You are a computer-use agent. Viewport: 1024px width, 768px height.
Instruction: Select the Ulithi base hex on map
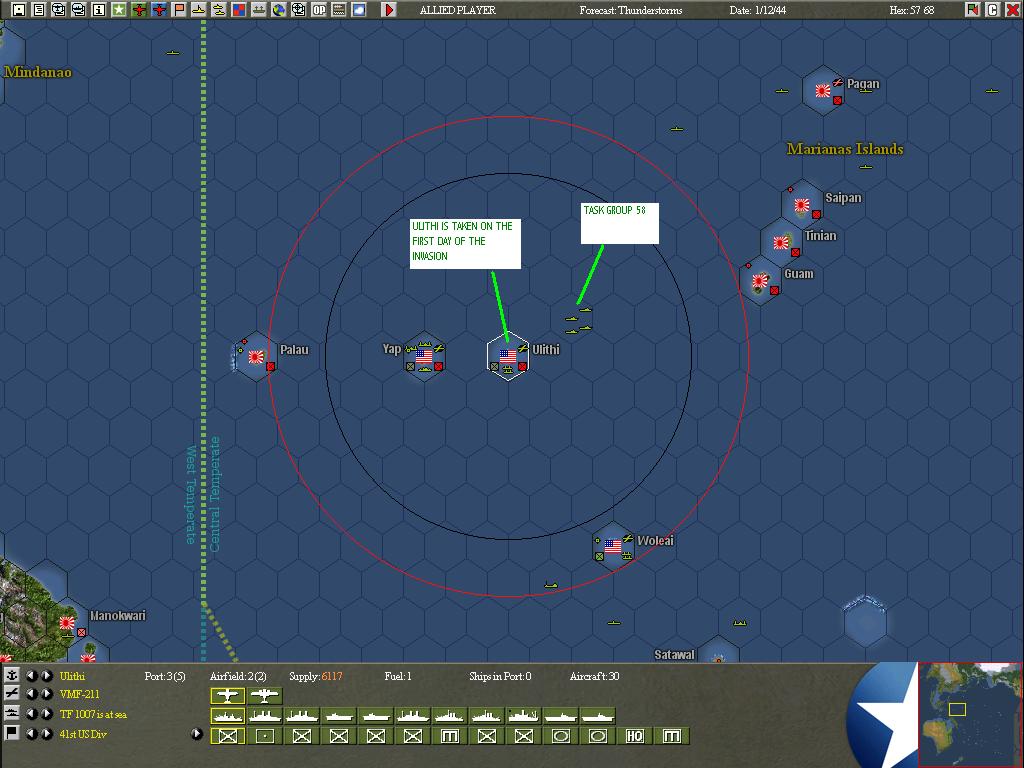tap(508, 357)
